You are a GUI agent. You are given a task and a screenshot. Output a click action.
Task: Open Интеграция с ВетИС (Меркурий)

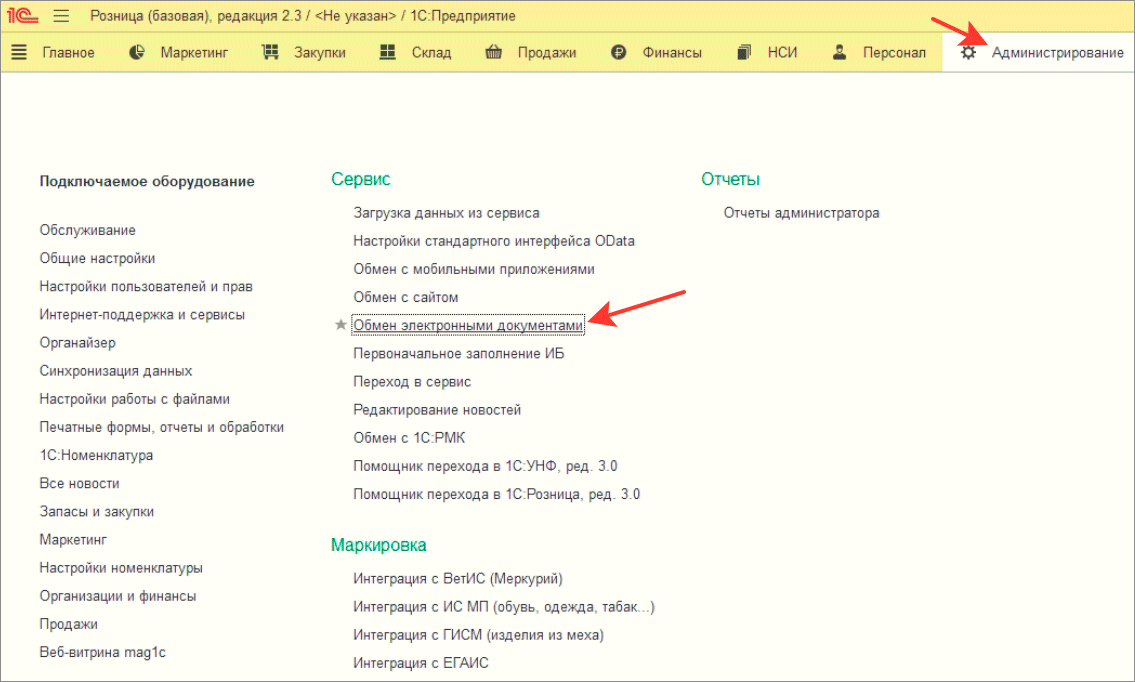457,579
